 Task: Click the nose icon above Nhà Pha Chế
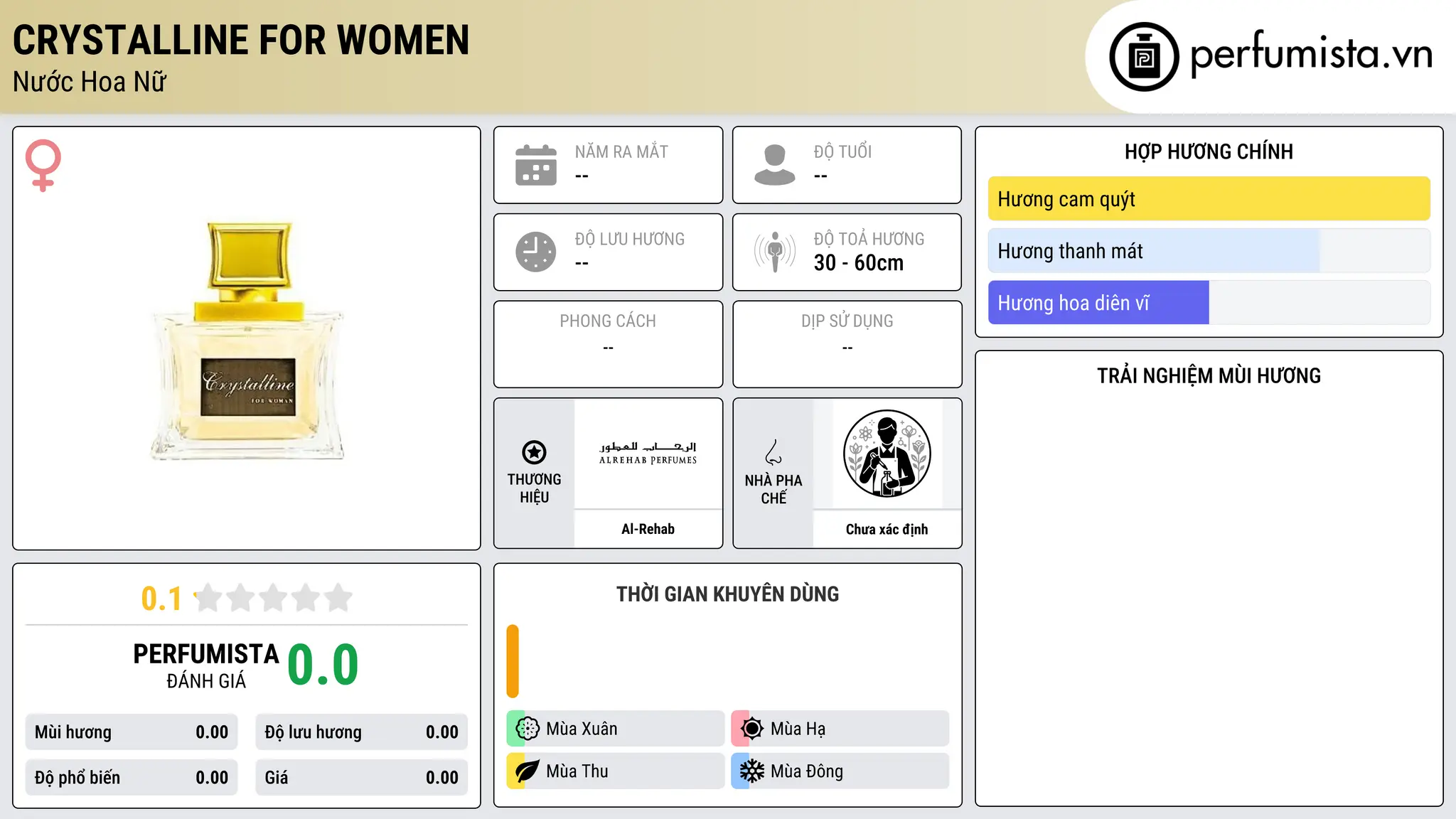tap(773, 452)
